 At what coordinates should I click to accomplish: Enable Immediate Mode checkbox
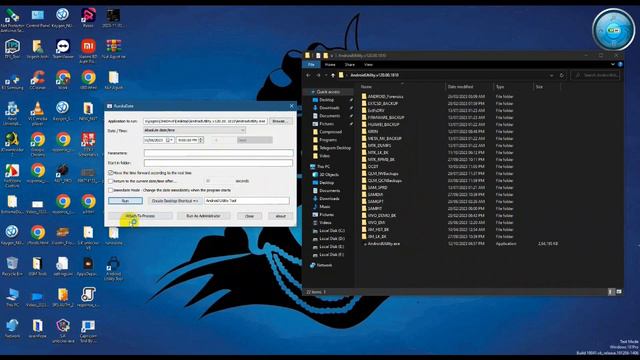click(111, 190)
